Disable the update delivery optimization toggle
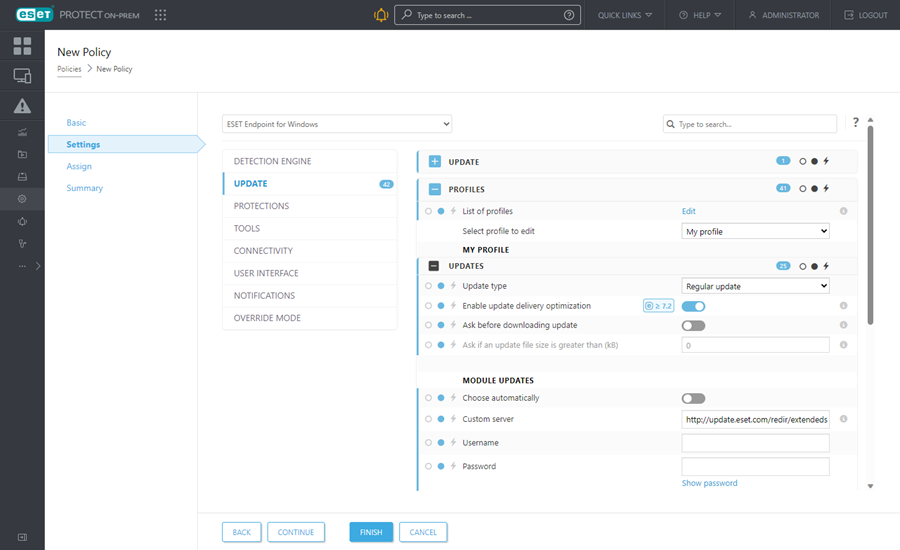900x550 pixels. click(694, 306)
